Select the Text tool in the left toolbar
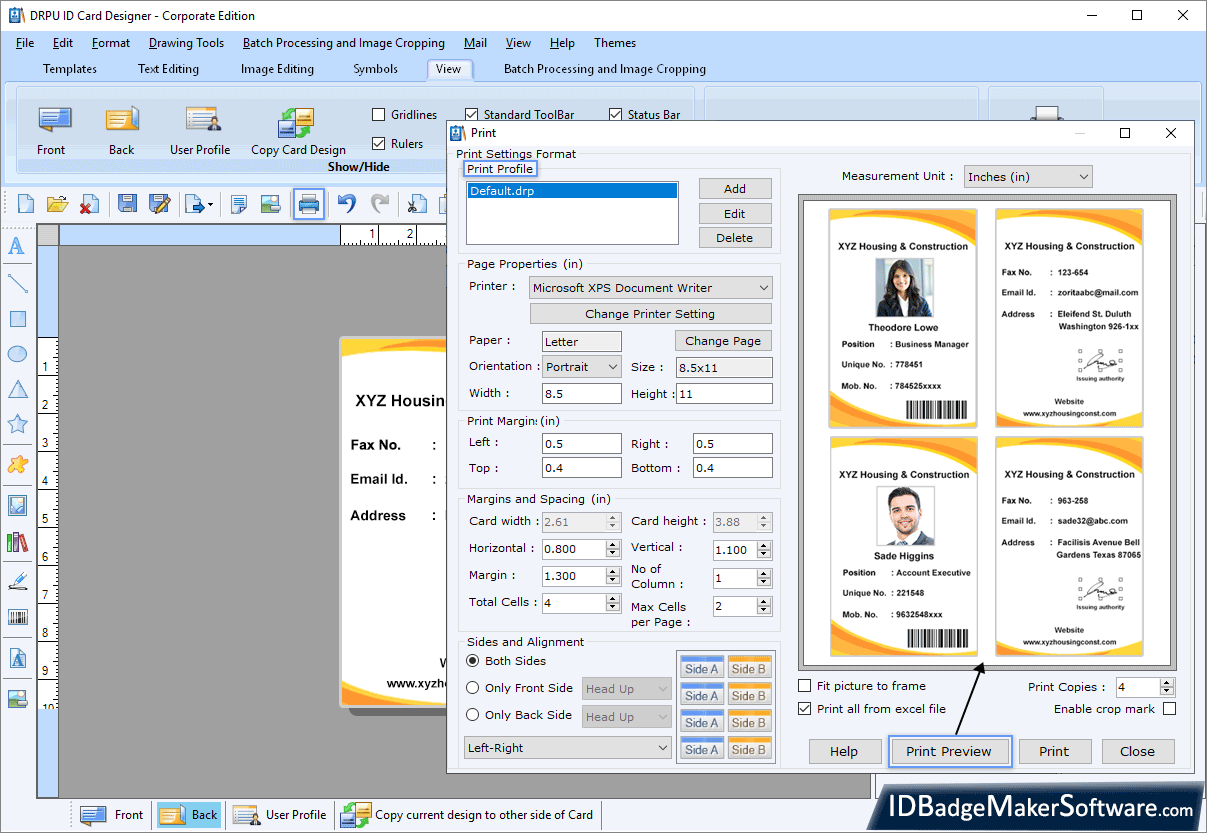1207x833 pixels. point(16,246)
